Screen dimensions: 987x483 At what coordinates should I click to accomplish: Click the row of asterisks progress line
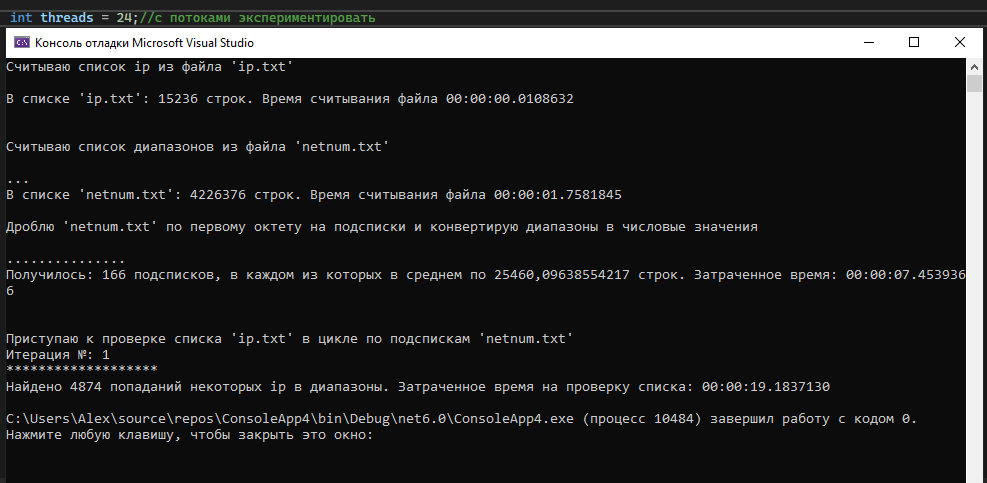pos(82,369)
